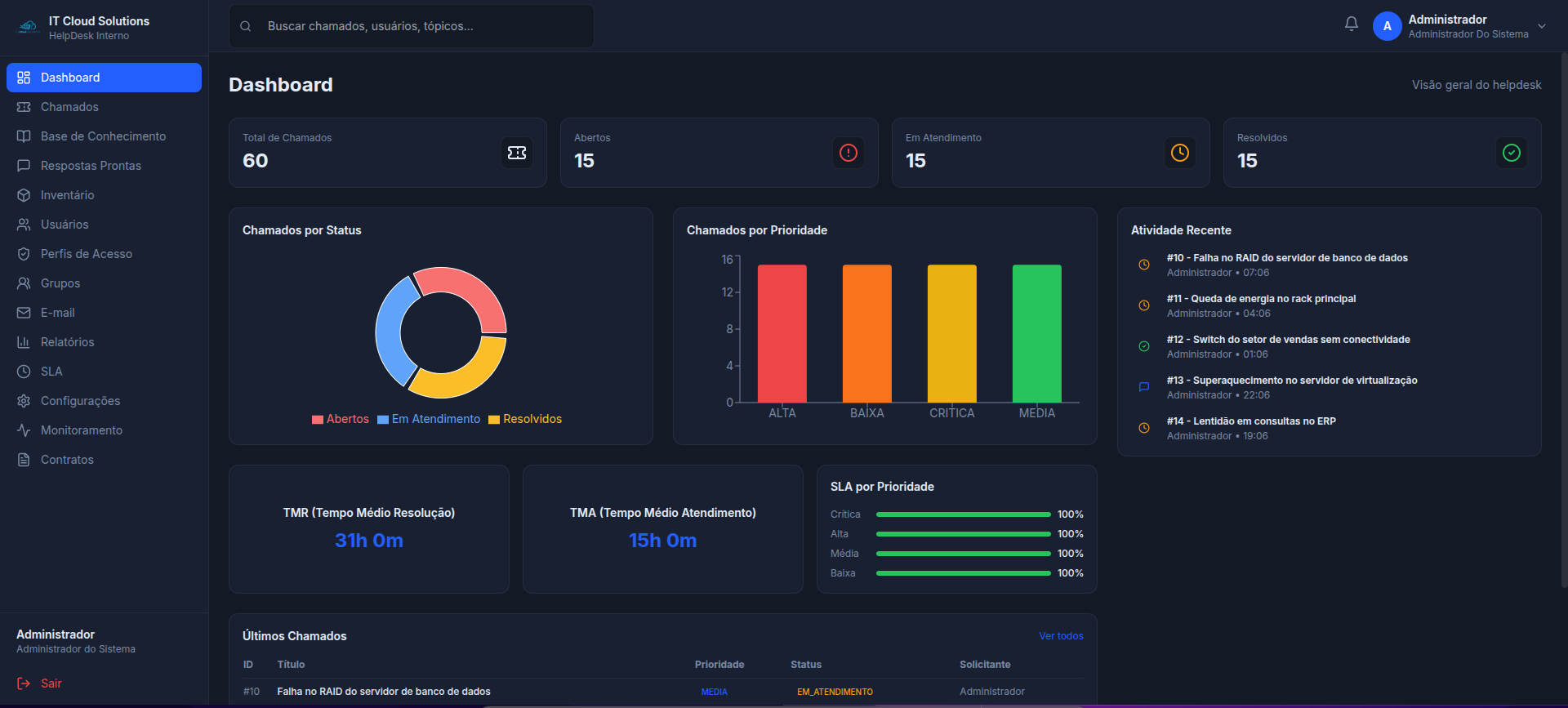Click the Crítica SLA progress bar
Image resolution: width=1568 pixels, height=708 pixels.
point(964,514)
